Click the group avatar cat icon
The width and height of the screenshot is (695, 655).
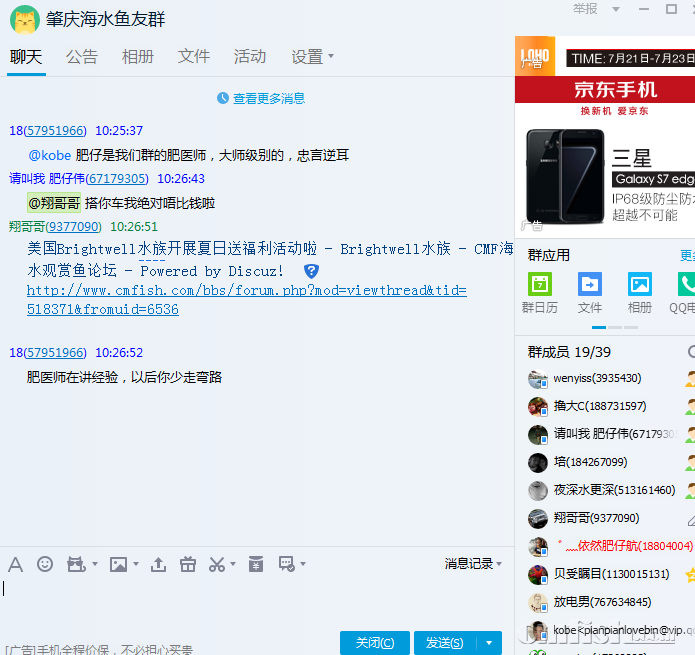[25, 19]
